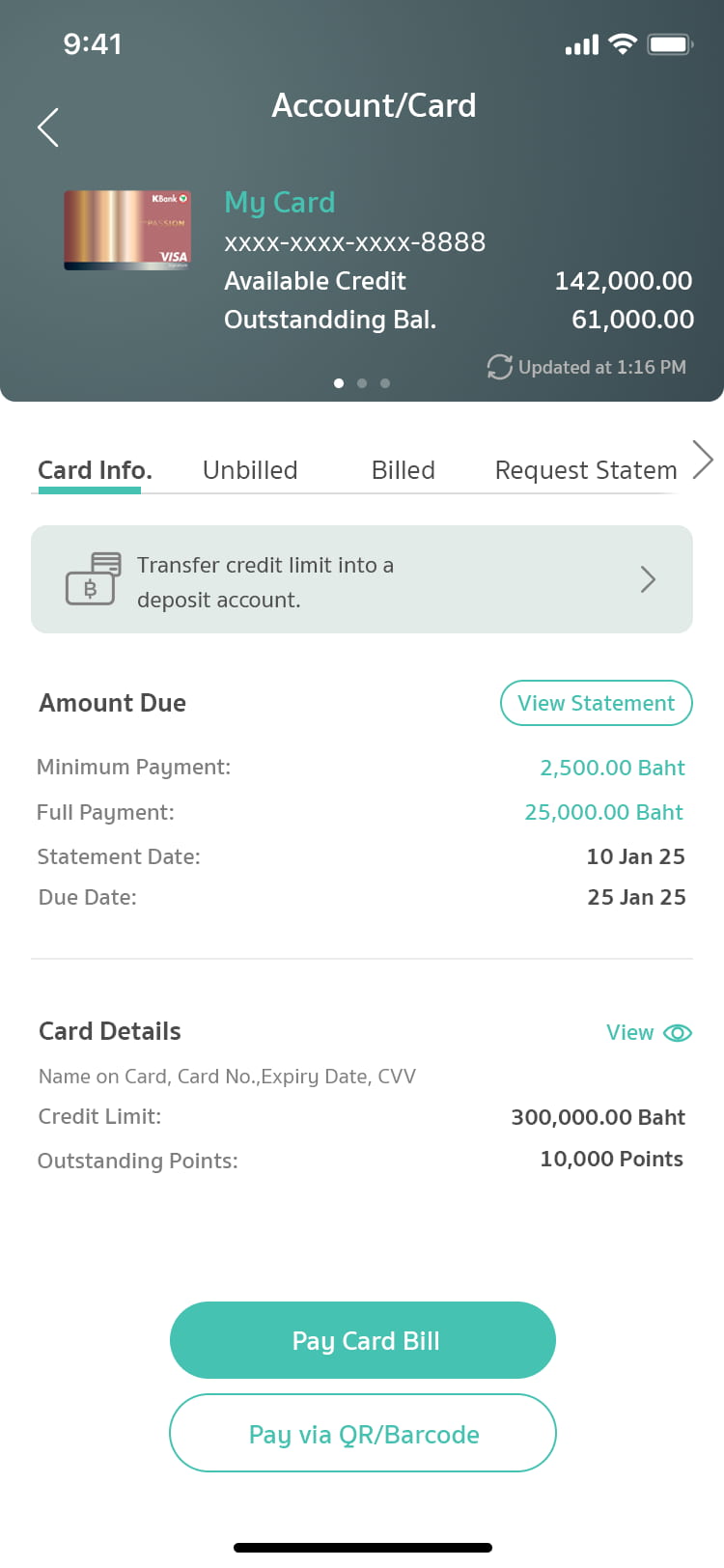Image resolution: width=724 pixels, height=1568 pixels.
Task: Select the third card page dot
Action: (x=385, y=383)
